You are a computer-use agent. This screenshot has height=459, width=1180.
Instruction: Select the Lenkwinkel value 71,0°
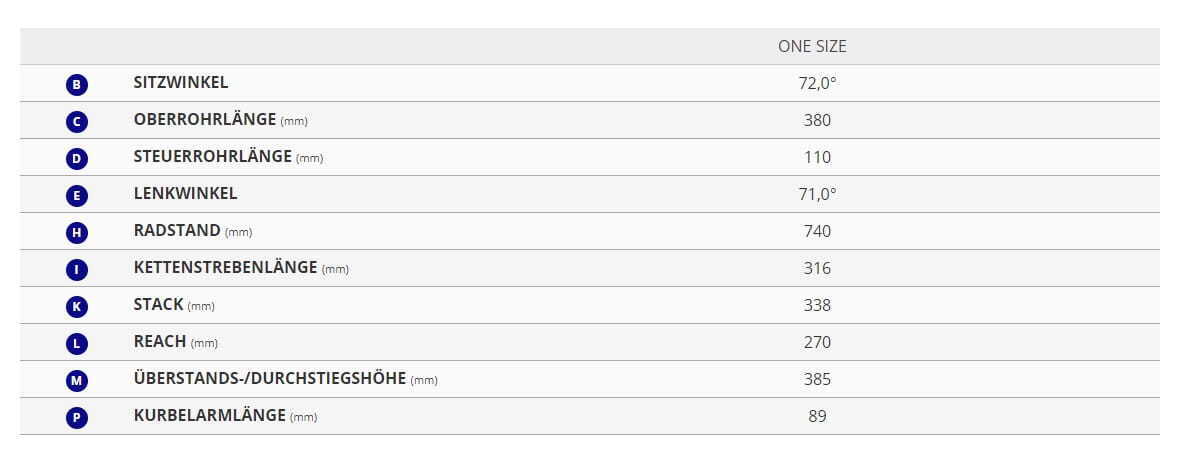[817, 194]
